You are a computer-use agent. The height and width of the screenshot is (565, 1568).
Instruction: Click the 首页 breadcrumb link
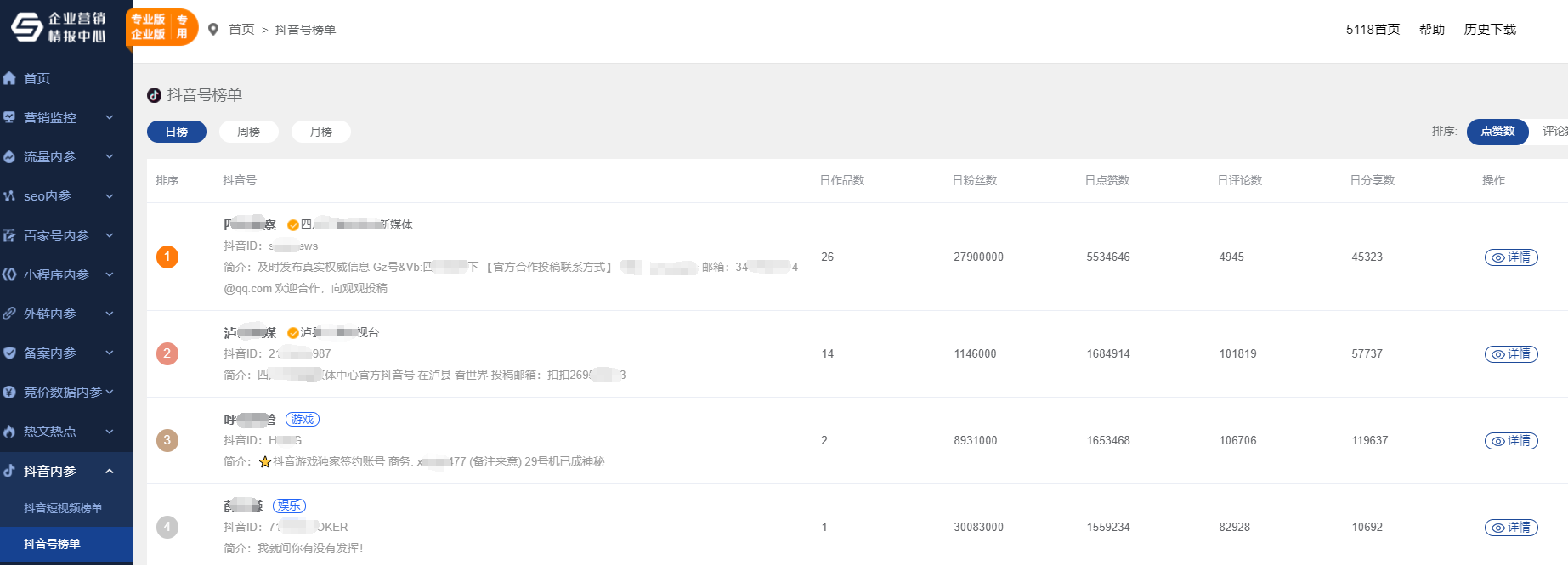(241, 30)
